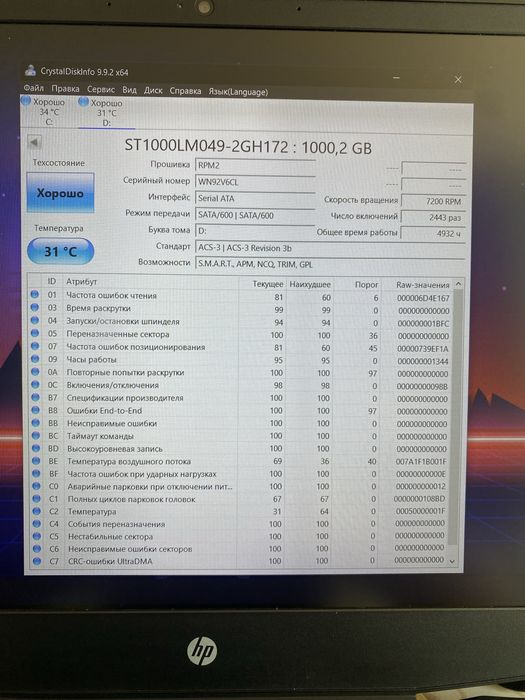Image resolution: width=525 pixels, height=700 pixels.
Task: Click the attribute list vertical scrollbar thumb
Action: tap(455, 417)
